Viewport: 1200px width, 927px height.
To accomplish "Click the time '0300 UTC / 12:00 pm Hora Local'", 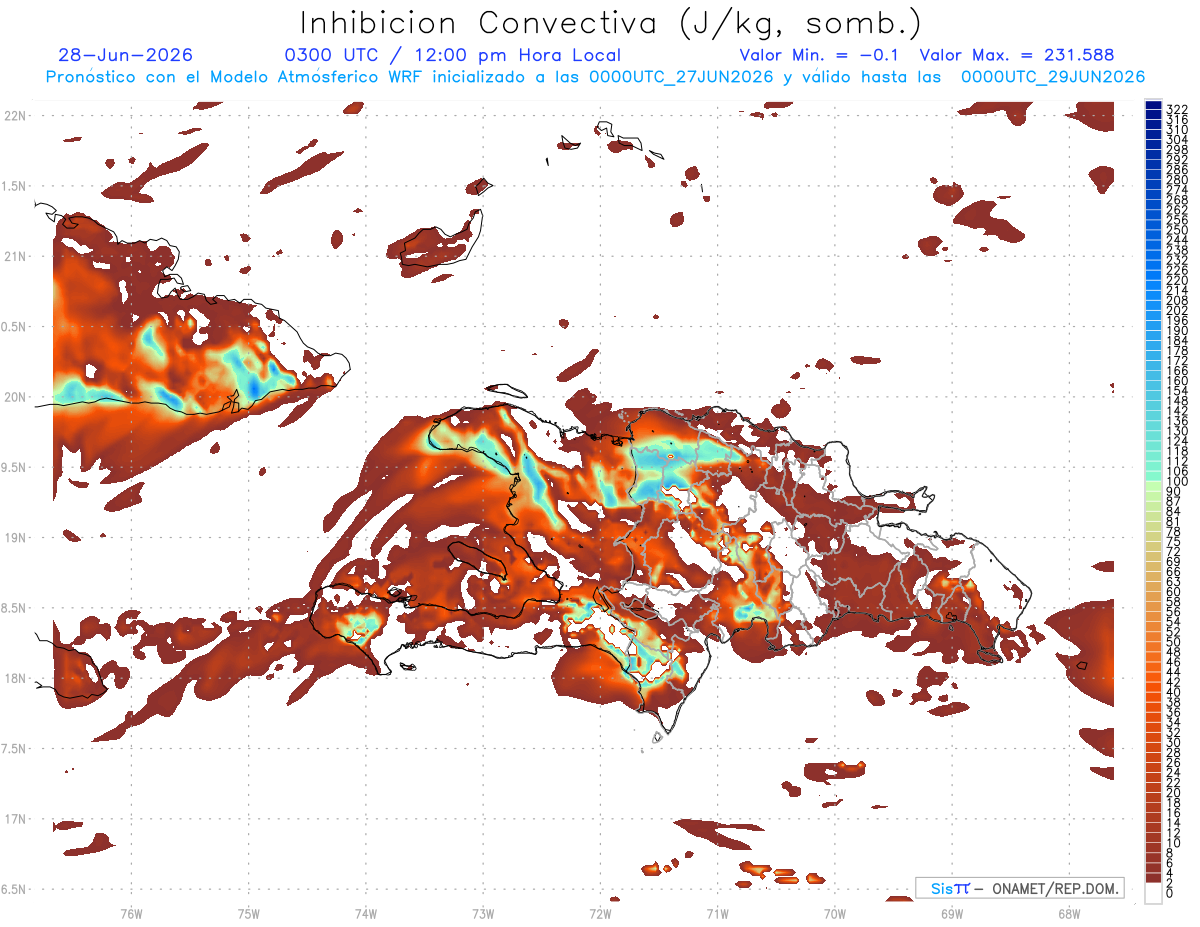I will coord(452,55).
